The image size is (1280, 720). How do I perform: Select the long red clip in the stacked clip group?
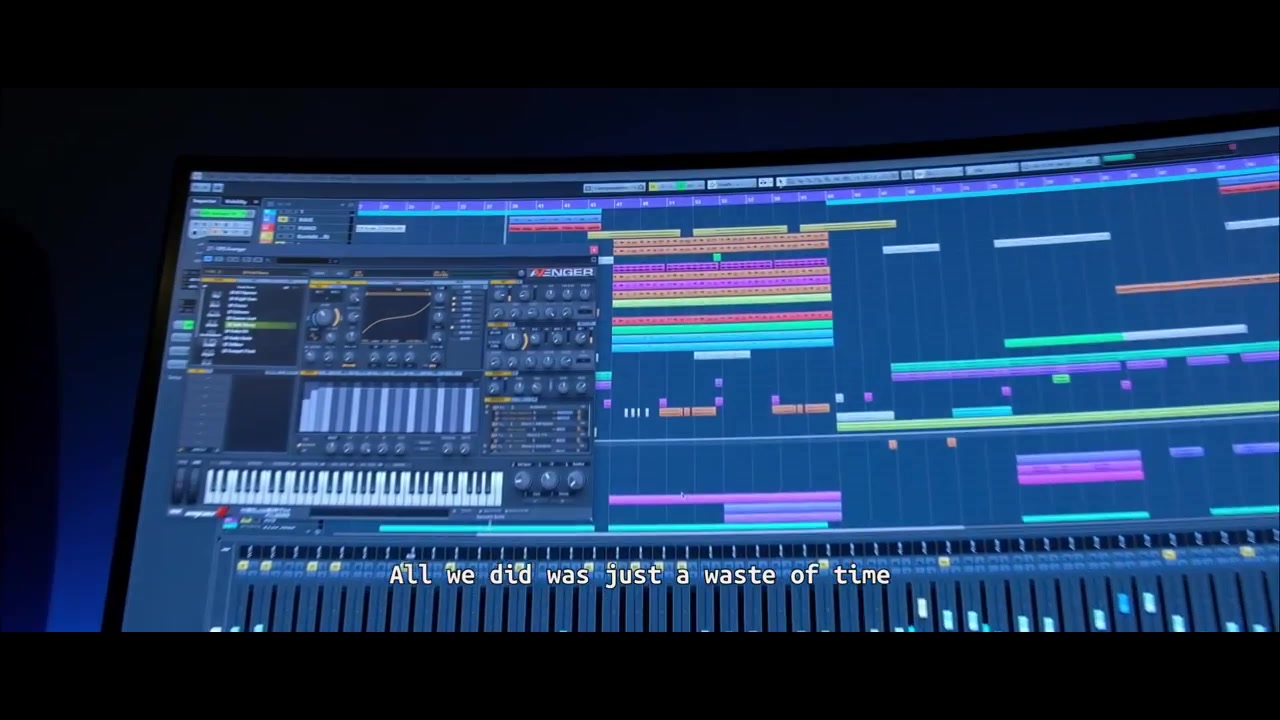[721, 318]
